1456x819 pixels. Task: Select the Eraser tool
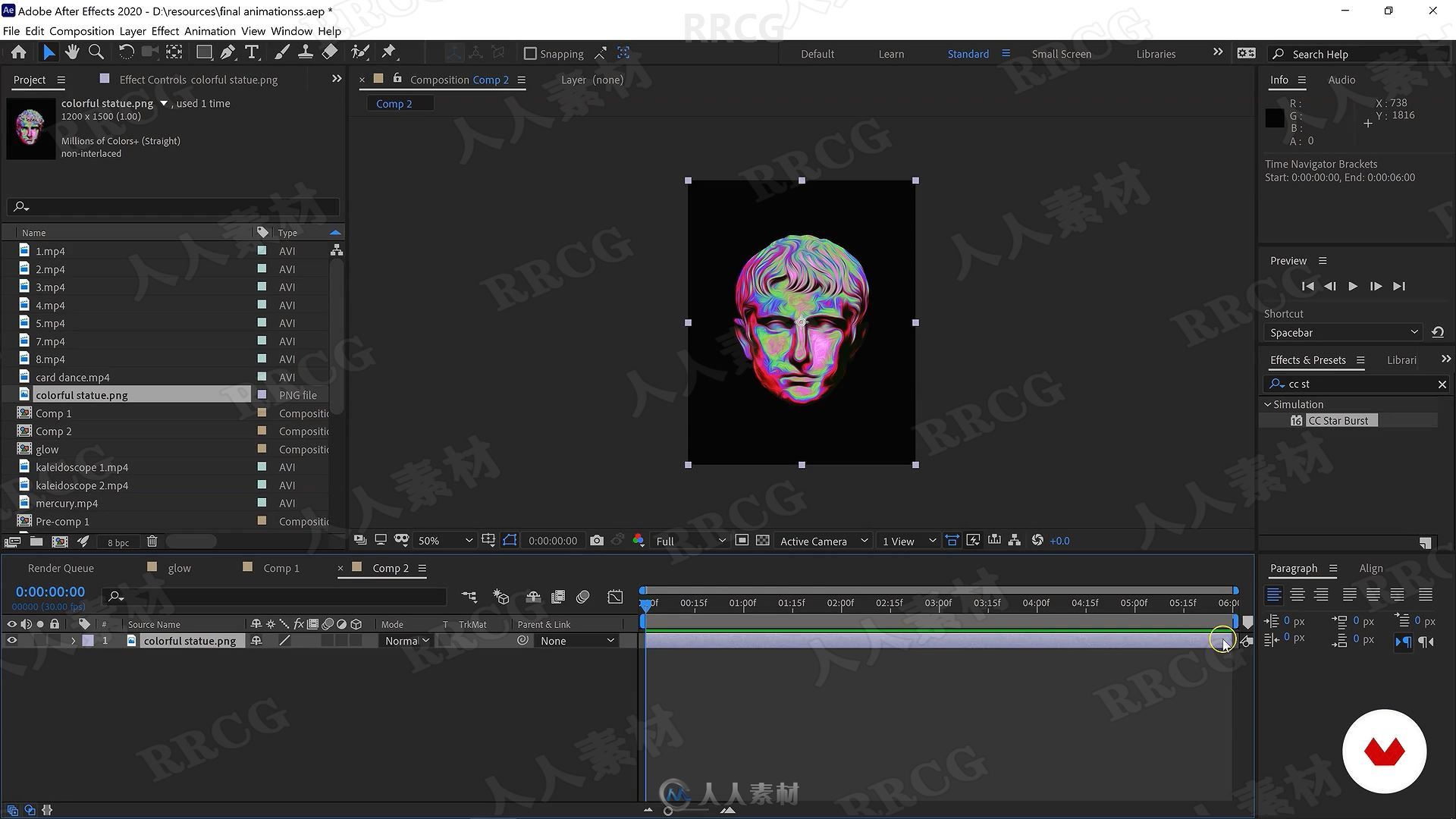329,52
